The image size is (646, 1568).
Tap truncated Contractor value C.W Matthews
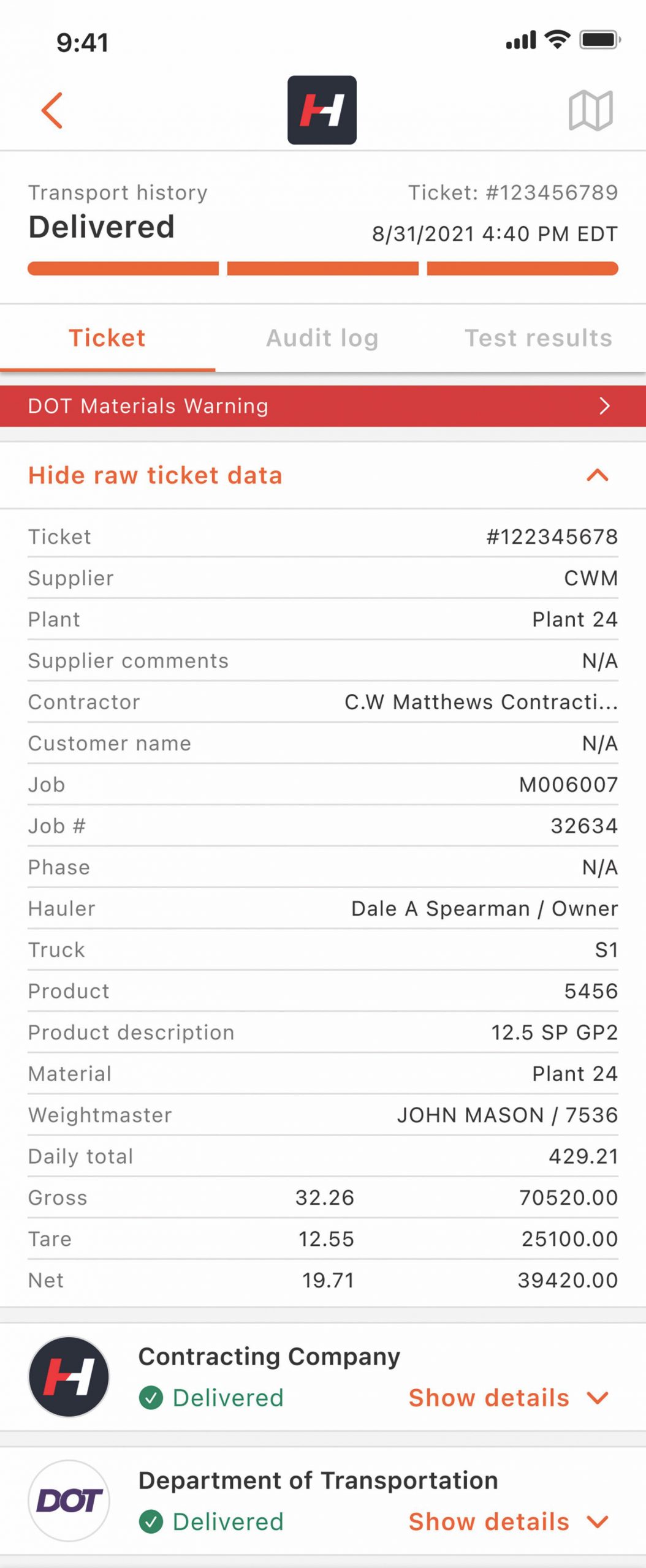481,702
